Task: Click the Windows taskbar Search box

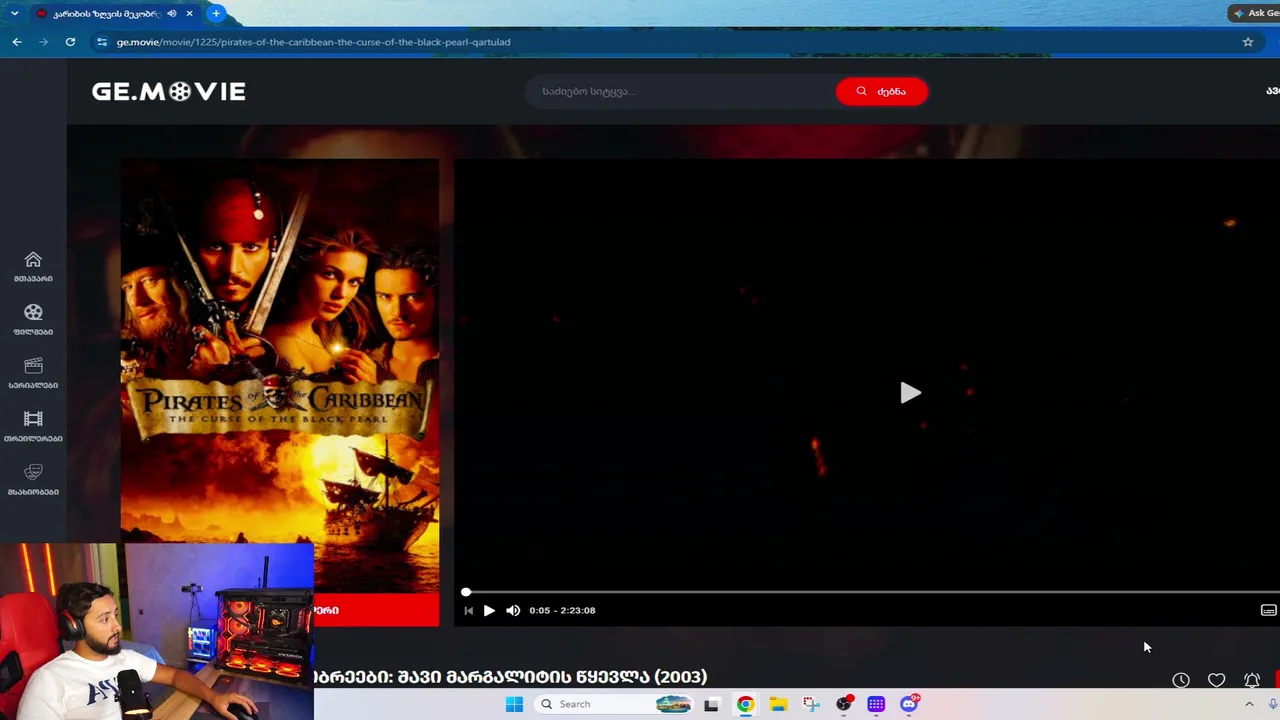Action: (x=612, y=704)
